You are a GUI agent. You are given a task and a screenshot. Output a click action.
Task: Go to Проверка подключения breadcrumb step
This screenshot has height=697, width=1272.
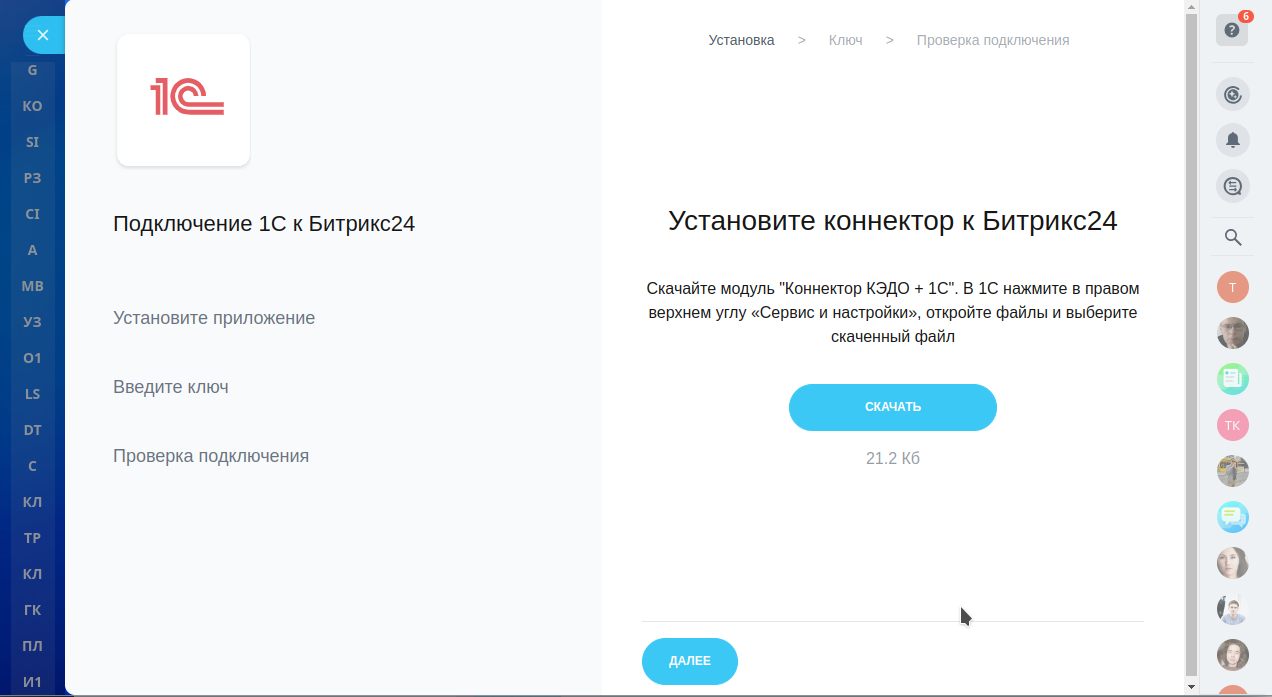coord(993,40)
